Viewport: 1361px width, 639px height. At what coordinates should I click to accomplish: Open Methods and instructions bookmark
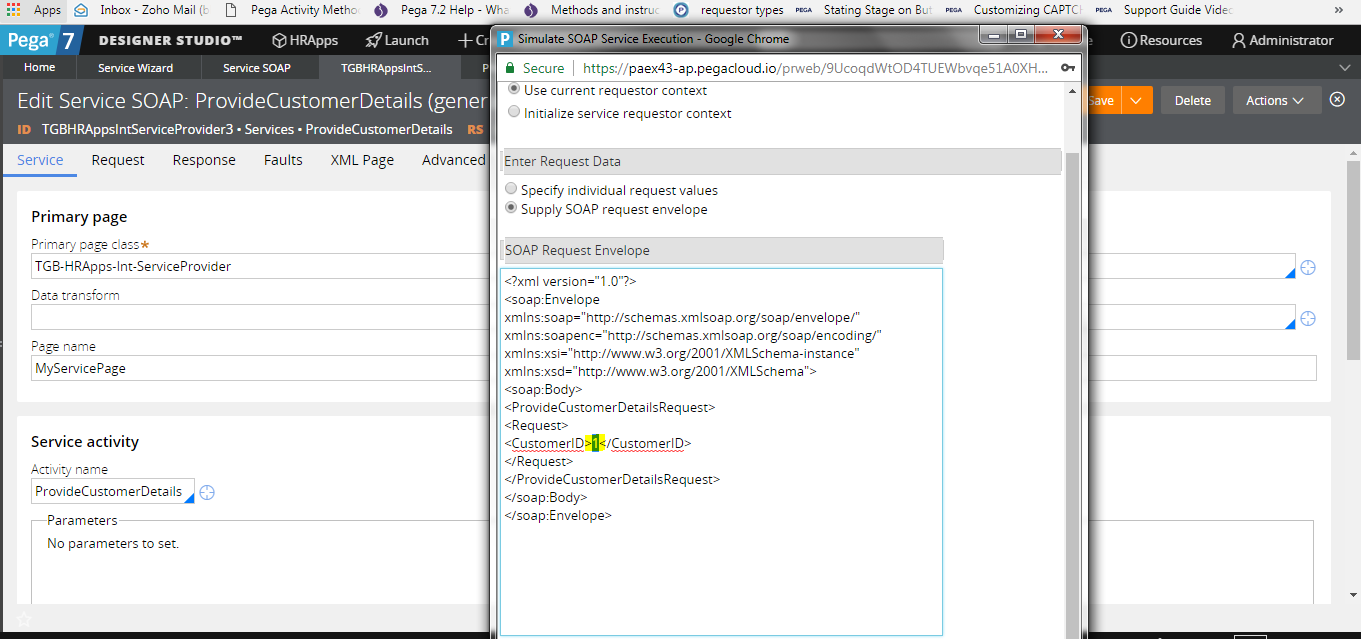pyautogui.click(x=590, y=10)
